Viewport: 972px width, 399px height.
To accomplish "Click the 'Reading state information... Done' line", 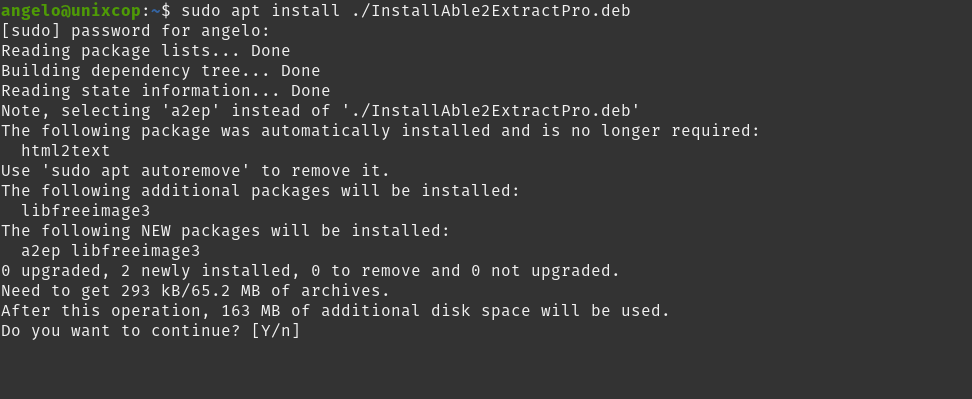I will pyautogui.click(x=166, y=91).
